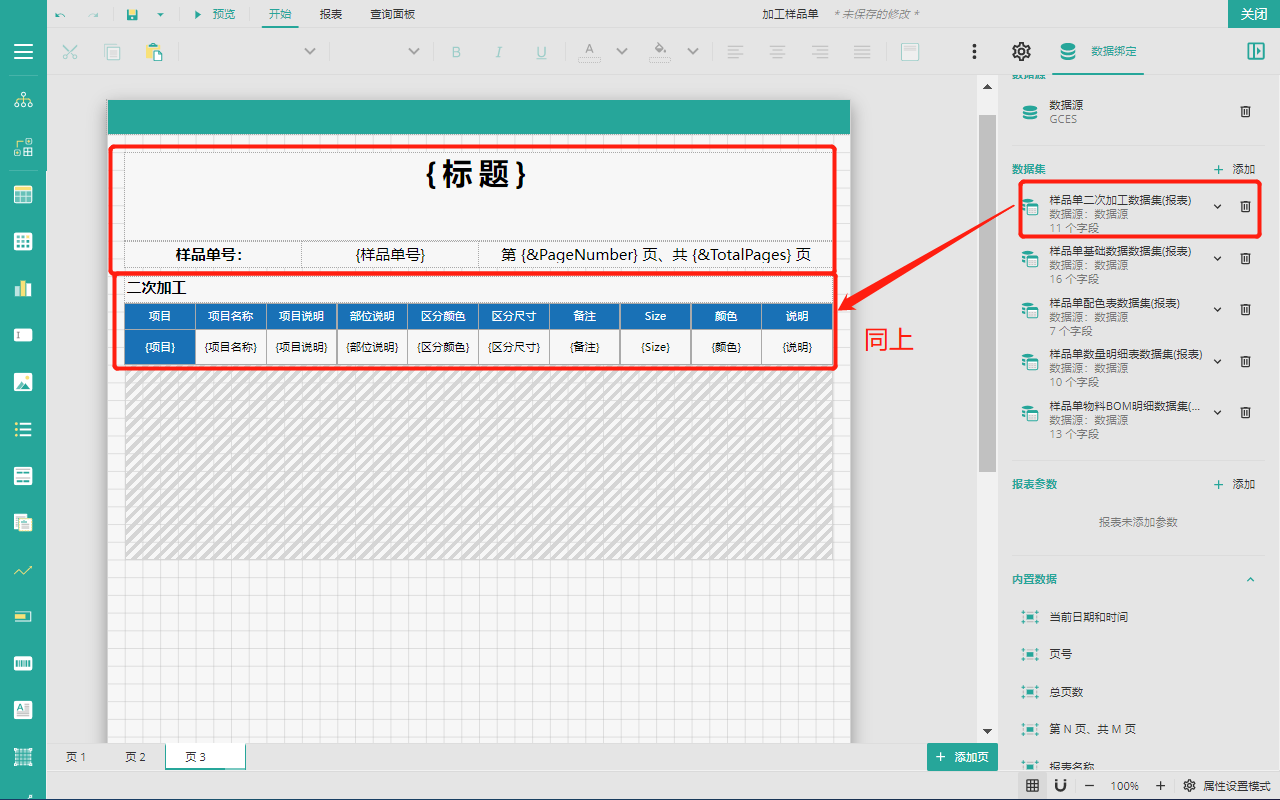Image resolution: width=1280 pixels, height=800 pixels.
Task: Switch to 属性设置模式 mode
Action: (x=1226, y=786)
